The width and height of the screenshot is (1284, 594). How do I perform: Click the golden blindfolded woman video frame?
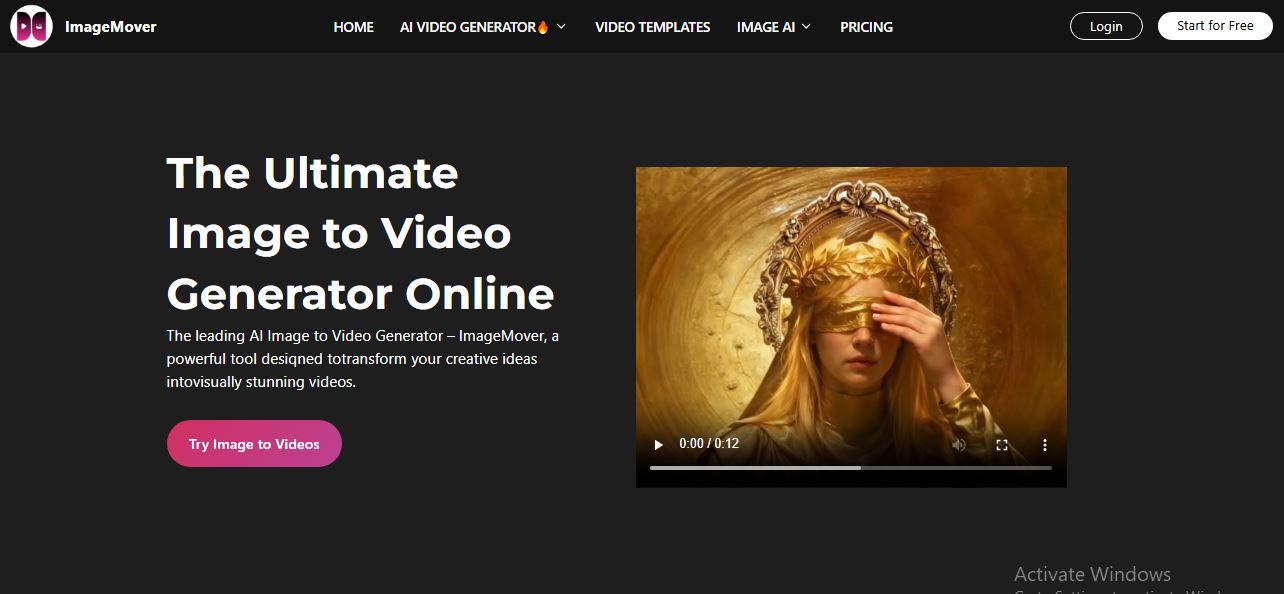tap(850, 300)
